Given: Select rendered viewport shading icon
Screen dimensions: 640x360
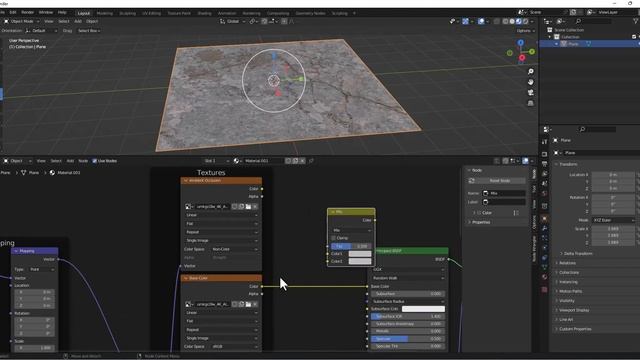Looking at the screenshot, I should (526, 21).
